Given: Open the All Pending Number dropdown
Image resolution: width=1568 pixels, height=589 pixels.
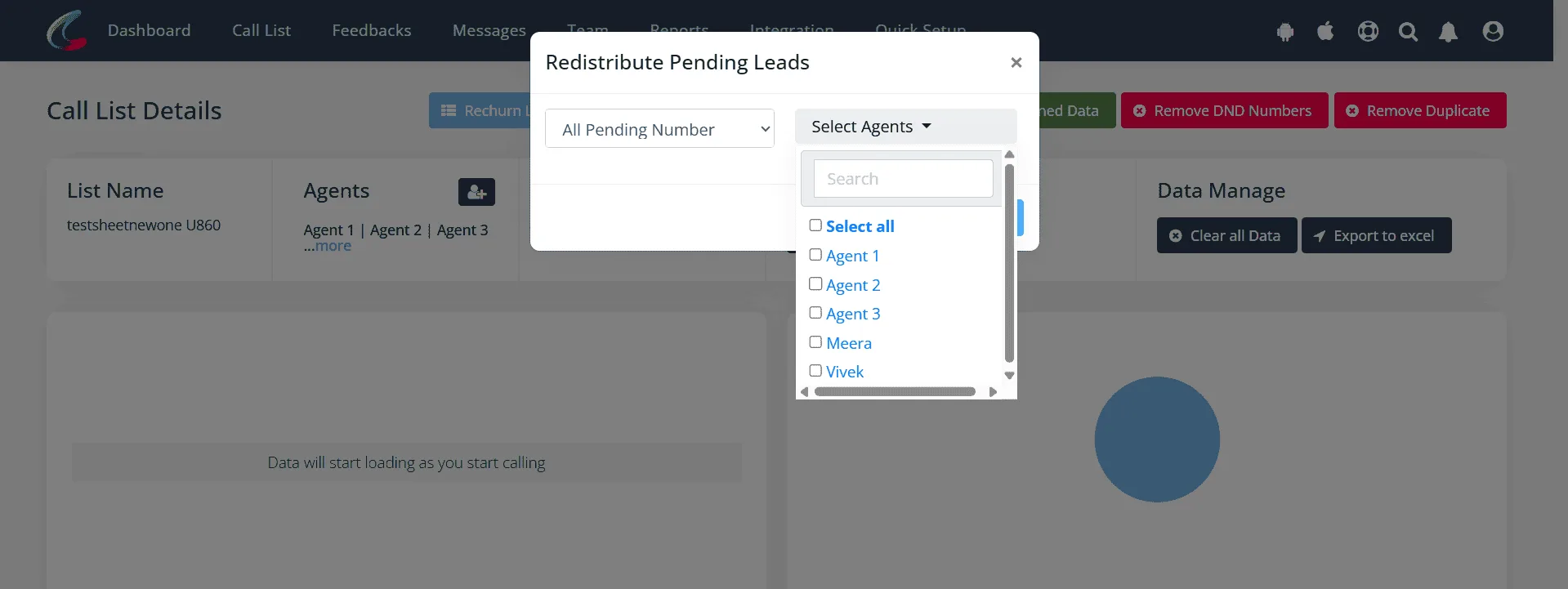Looking at the screenshot, I should 659,128.
